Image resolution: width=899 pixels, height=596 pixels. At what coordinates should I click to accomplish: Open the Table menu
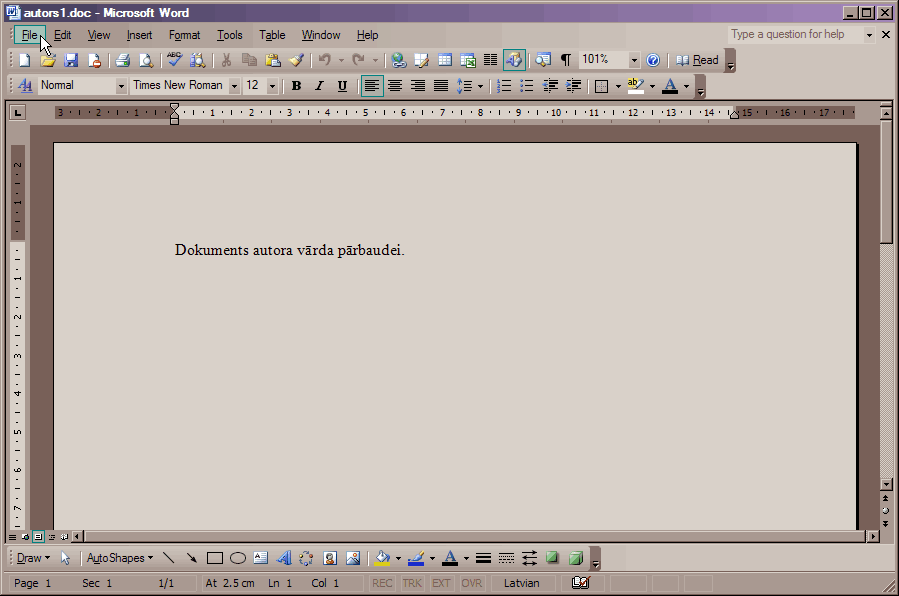click(x=272, y=35)
